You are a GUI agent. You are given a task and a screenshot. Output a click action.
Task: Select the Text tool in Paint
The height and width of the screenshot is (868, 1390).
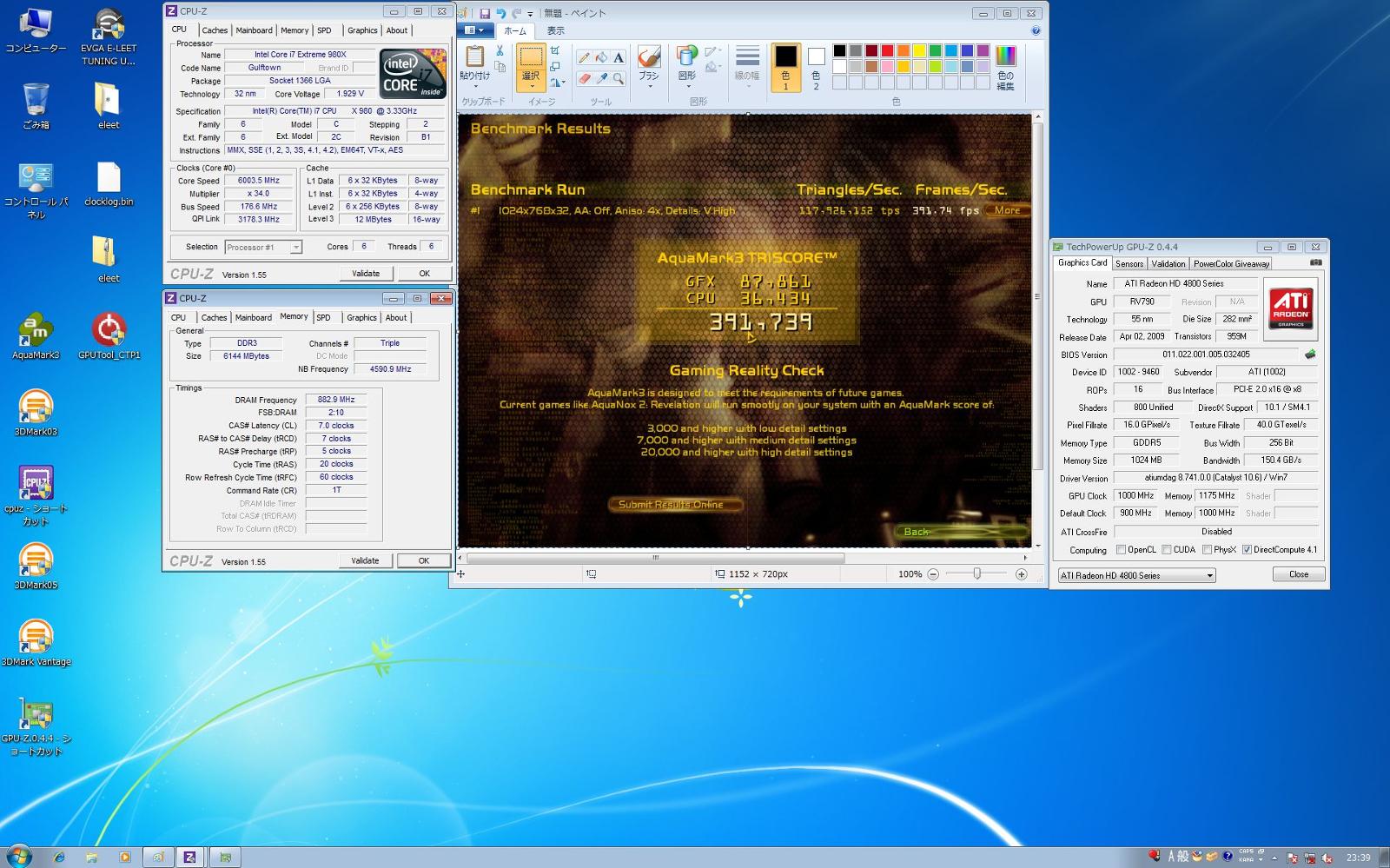(x=619, y=57)
